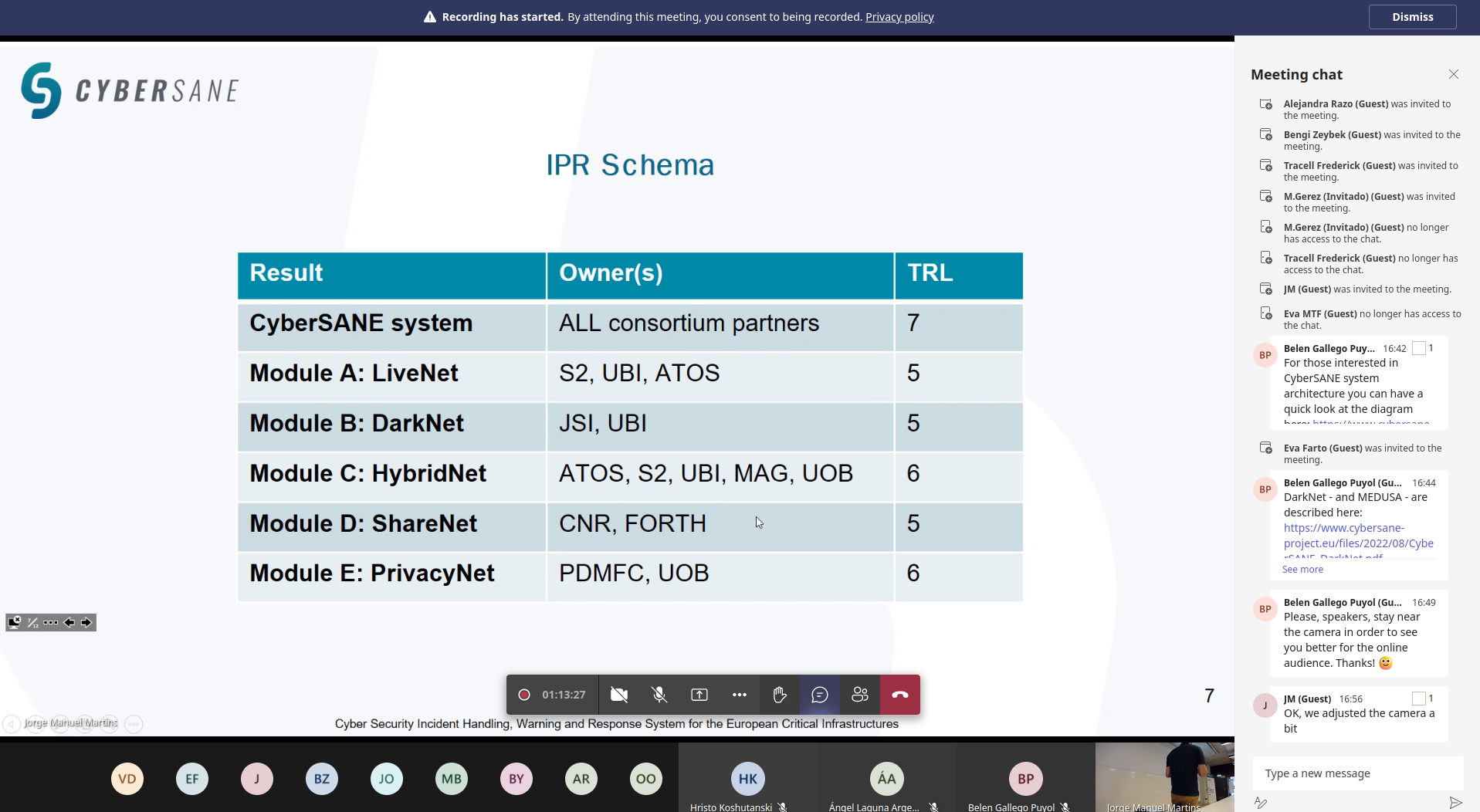Click the call duration 01:13:27
Image resolution: width=1480 pixels, height=812 pixels.
(564, 695)
